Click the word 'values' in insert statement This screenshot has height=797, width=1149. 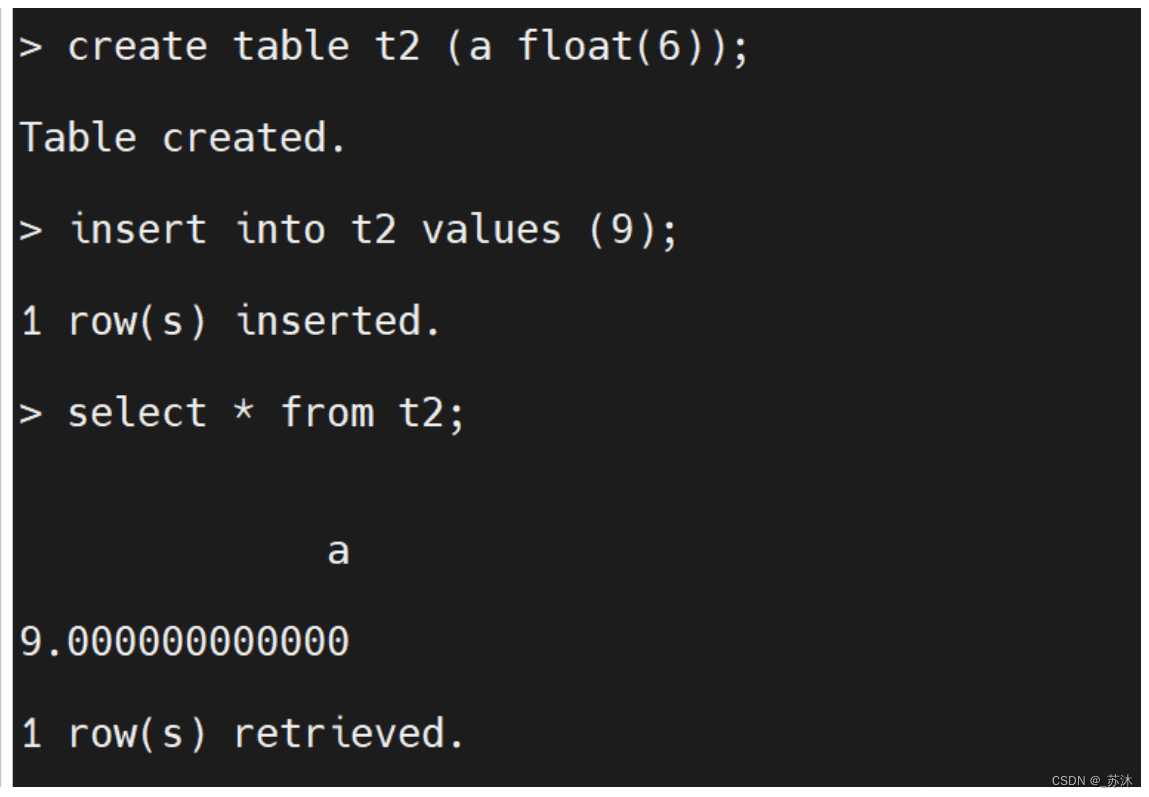(492, 230)
